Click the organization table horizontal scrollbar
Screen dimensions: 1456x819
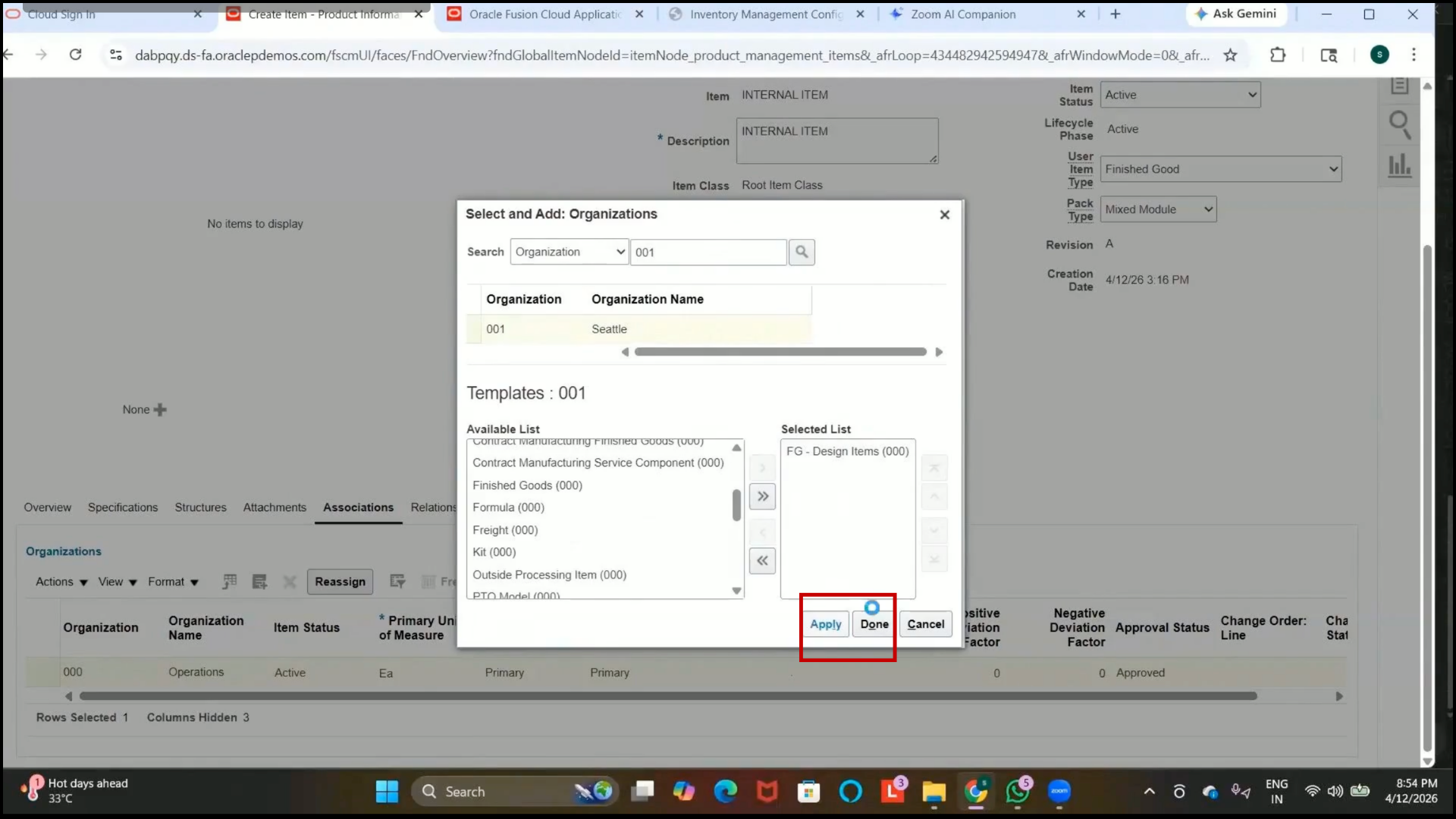click(x=780, y=352)
